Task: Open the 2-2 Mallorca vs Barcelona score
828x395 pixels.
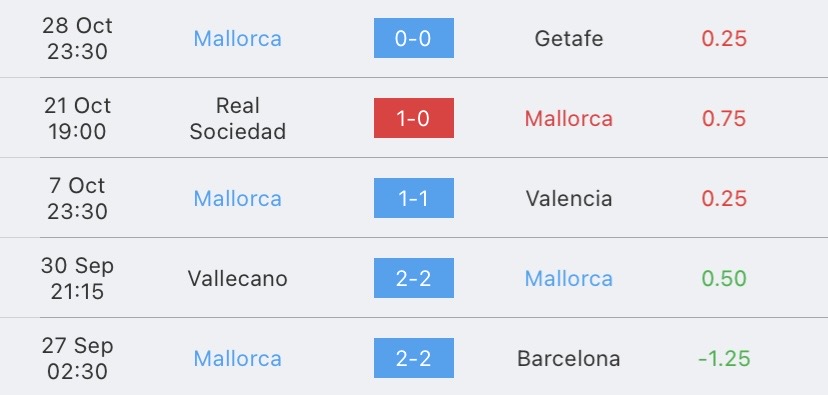Action: pyautogui.click(x=413, y=358)
